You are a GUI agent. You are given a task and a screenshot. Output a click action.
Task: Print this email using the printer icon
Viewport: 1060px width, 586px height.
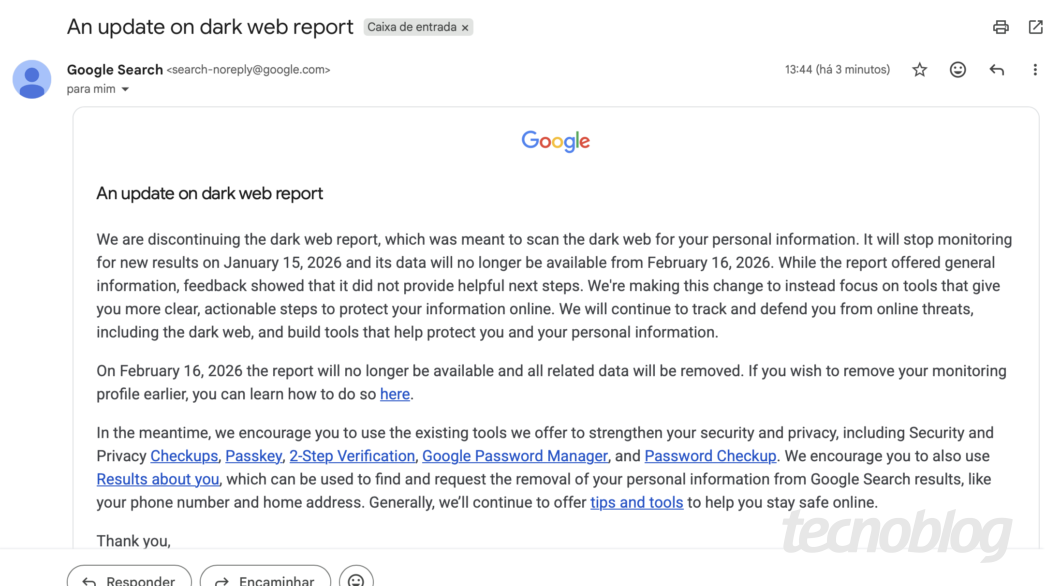[1001, 27]
